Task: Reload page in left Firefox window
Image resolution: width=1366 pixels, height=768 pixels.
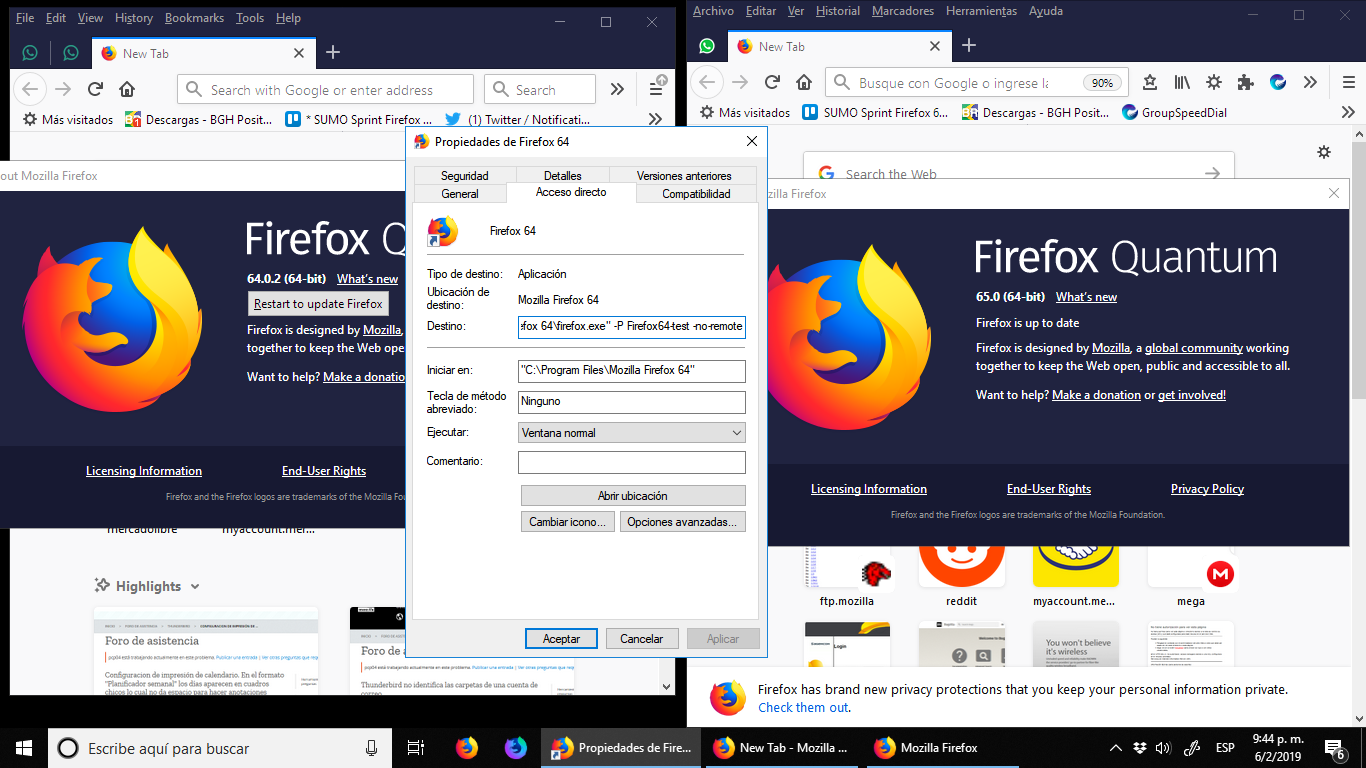Action: [x=96, y=89]
